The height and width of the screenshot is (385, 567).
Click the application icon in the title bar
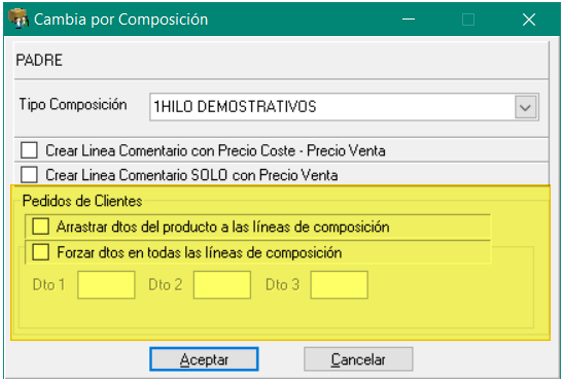point(18,18)
